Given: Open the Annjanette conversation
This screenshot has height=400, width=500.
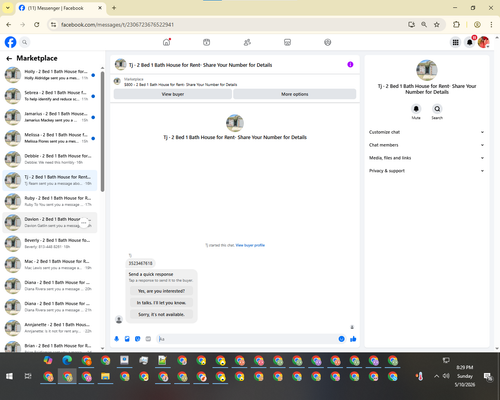Looking at the screenshot, I should [50, 328].
